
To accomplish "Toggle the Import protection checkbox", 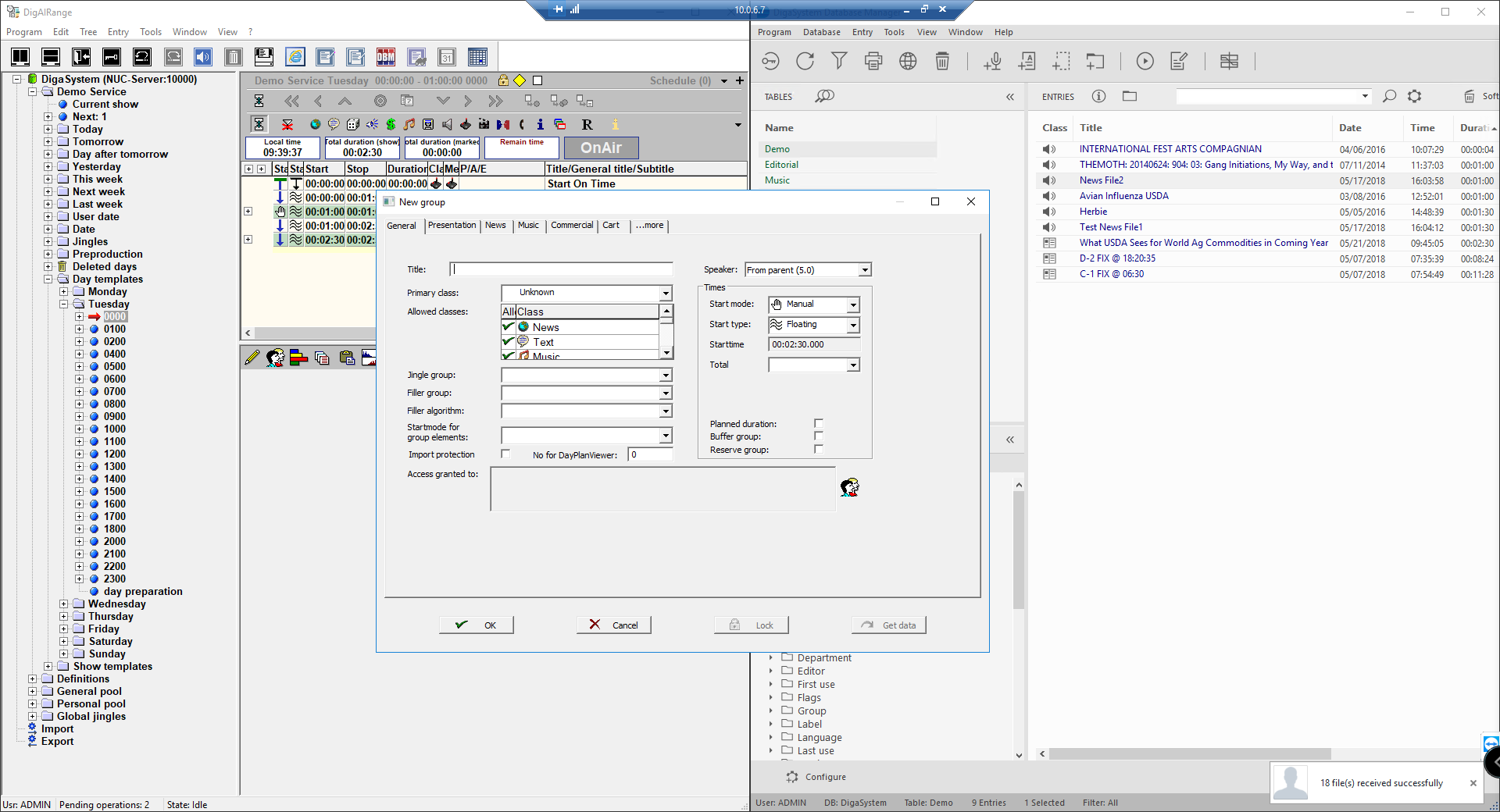I will click(505, 454).
